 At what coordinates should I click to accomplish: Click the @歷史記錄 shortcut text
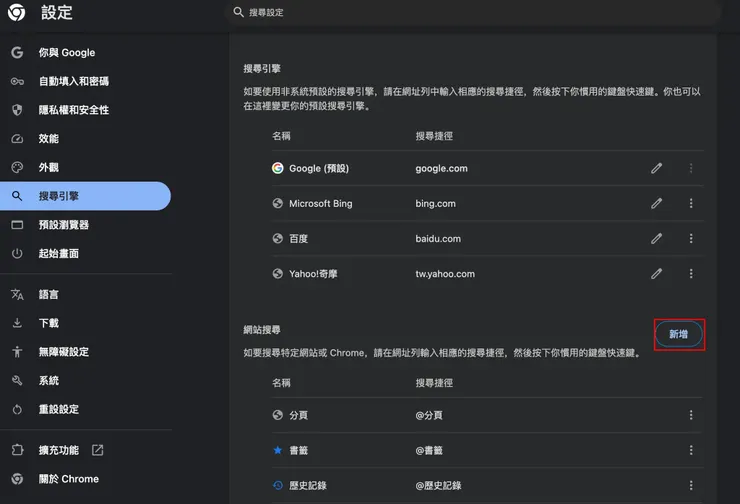pyautogui.click(x=438, y=485)
